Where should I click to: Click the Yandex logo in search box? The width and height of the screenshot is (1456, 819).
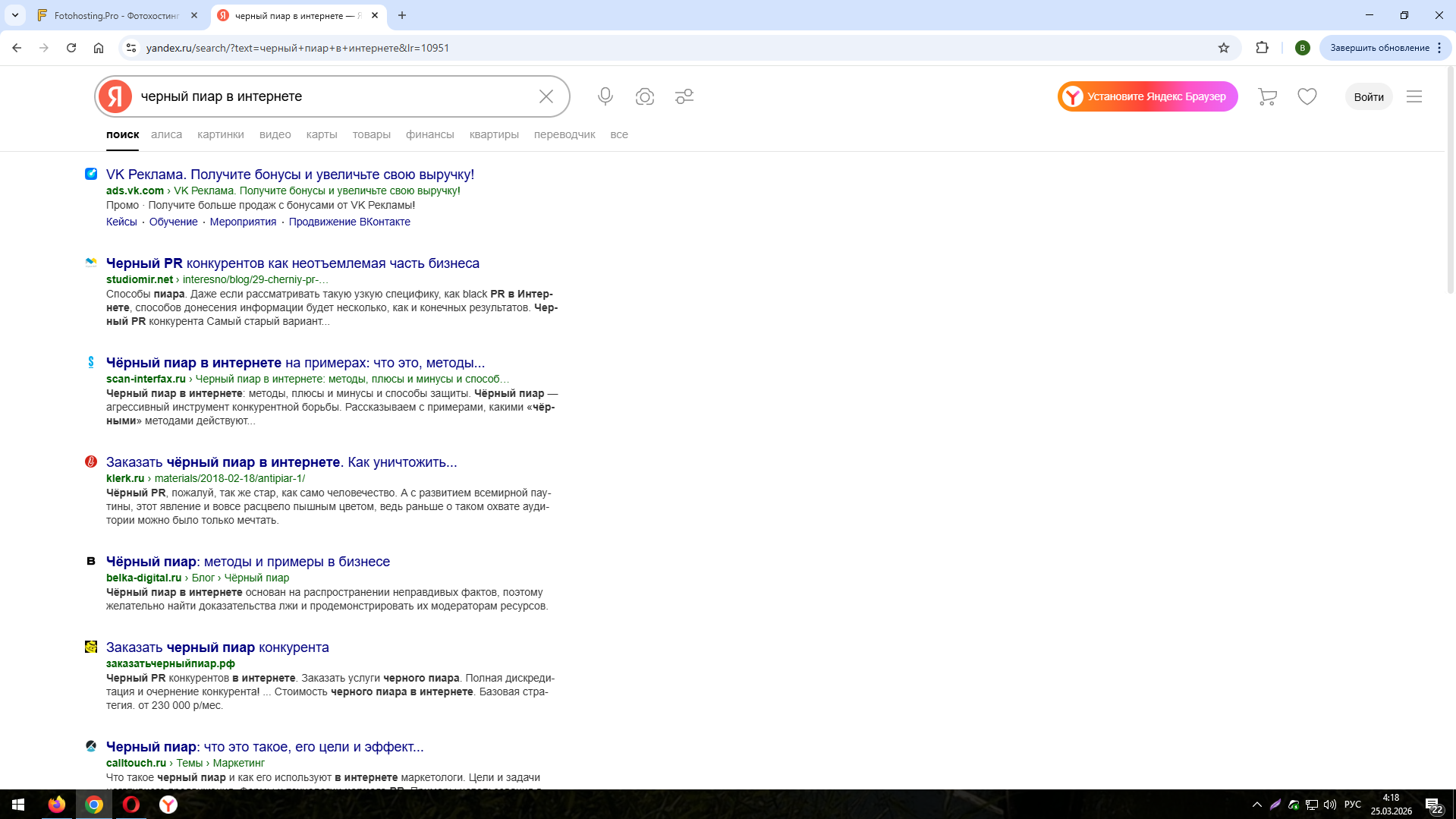[x=115, y=96]
